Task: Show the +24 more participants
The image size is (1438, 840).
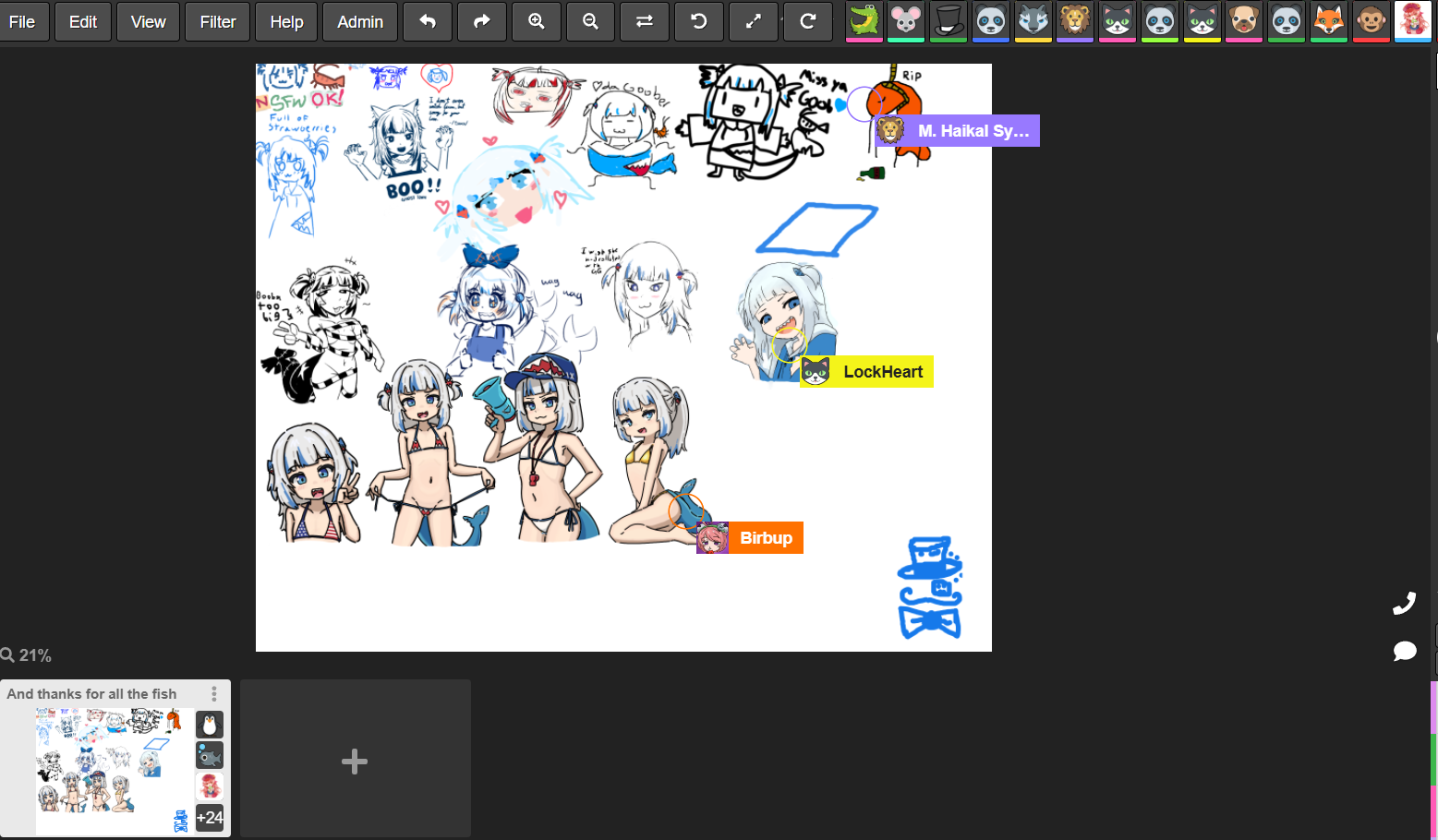Action: click(210, 817)
